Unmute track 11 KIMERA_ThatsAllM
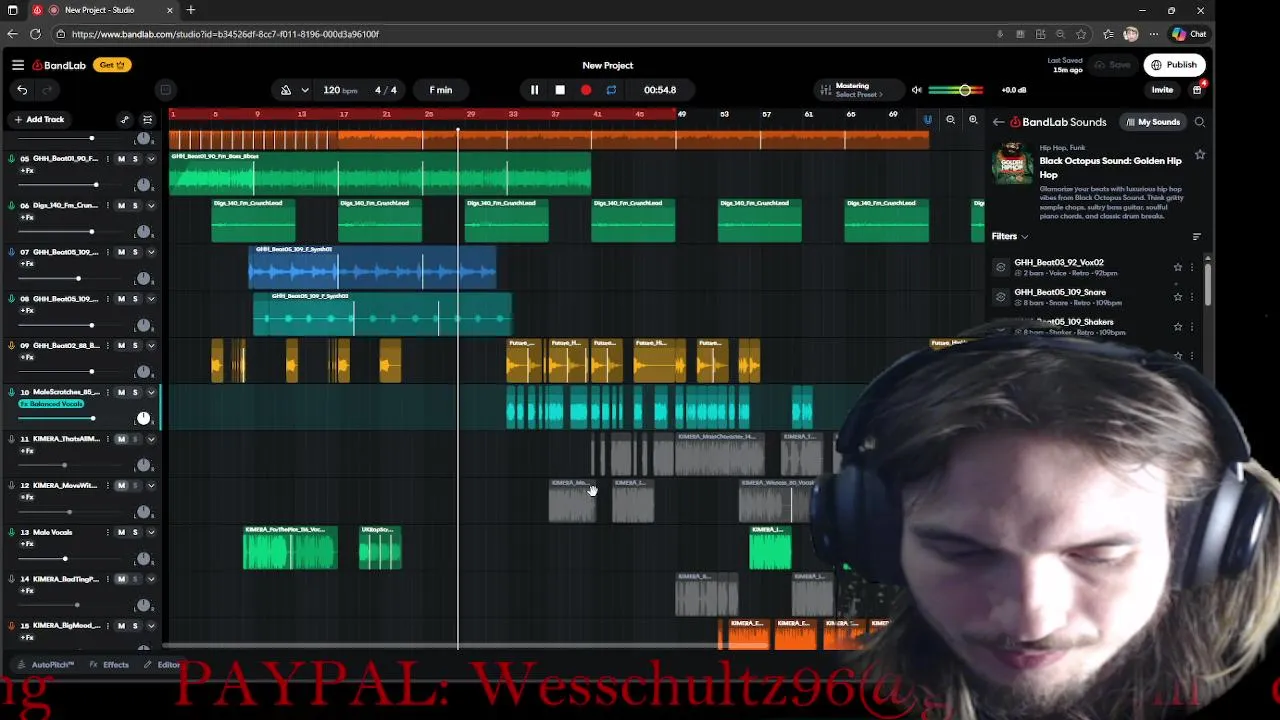The width and height of the screenshot is (1280, 720). tap(121, 439)
